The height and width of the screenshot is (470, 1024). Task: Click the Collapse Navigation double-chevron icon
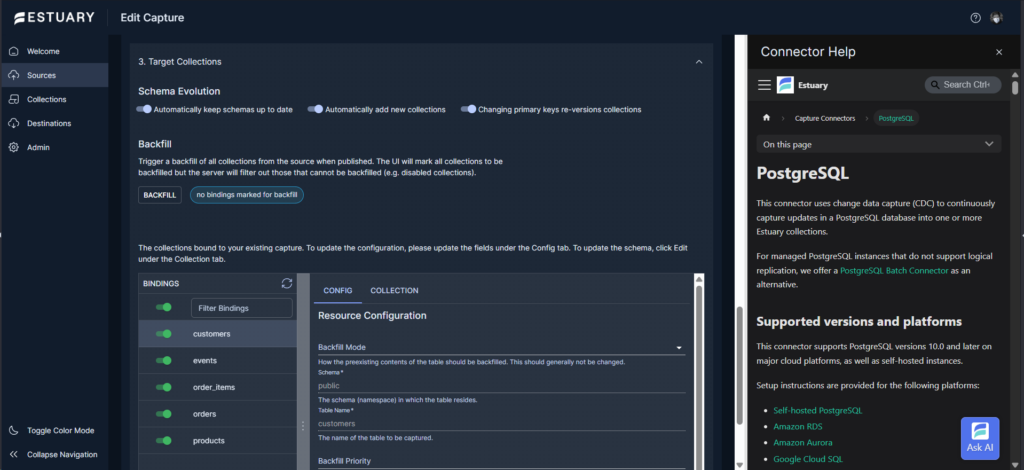click(14, 454)
